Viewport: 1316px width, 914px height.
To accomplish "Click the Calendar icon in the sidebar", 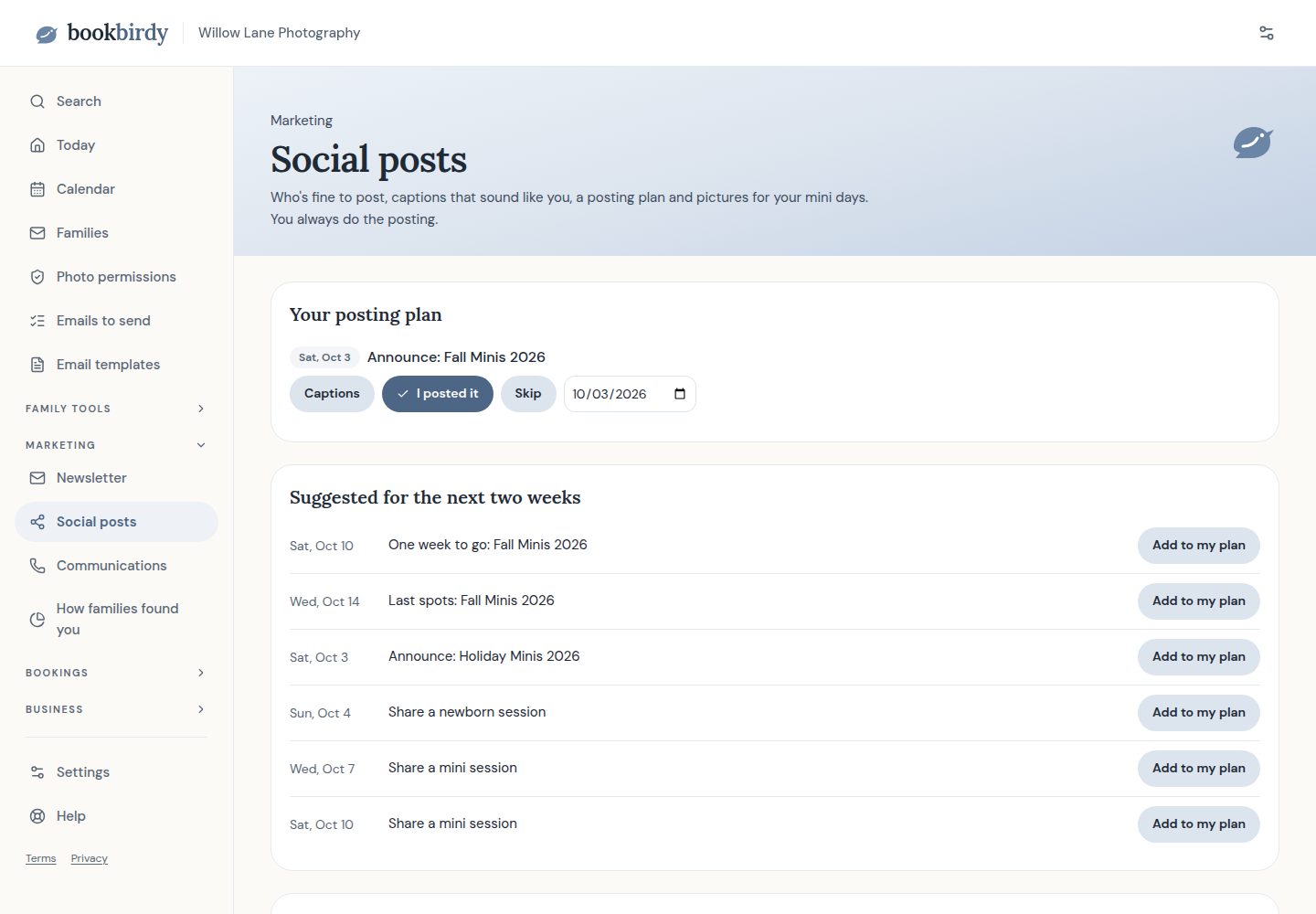I will (x=37, y=189).
